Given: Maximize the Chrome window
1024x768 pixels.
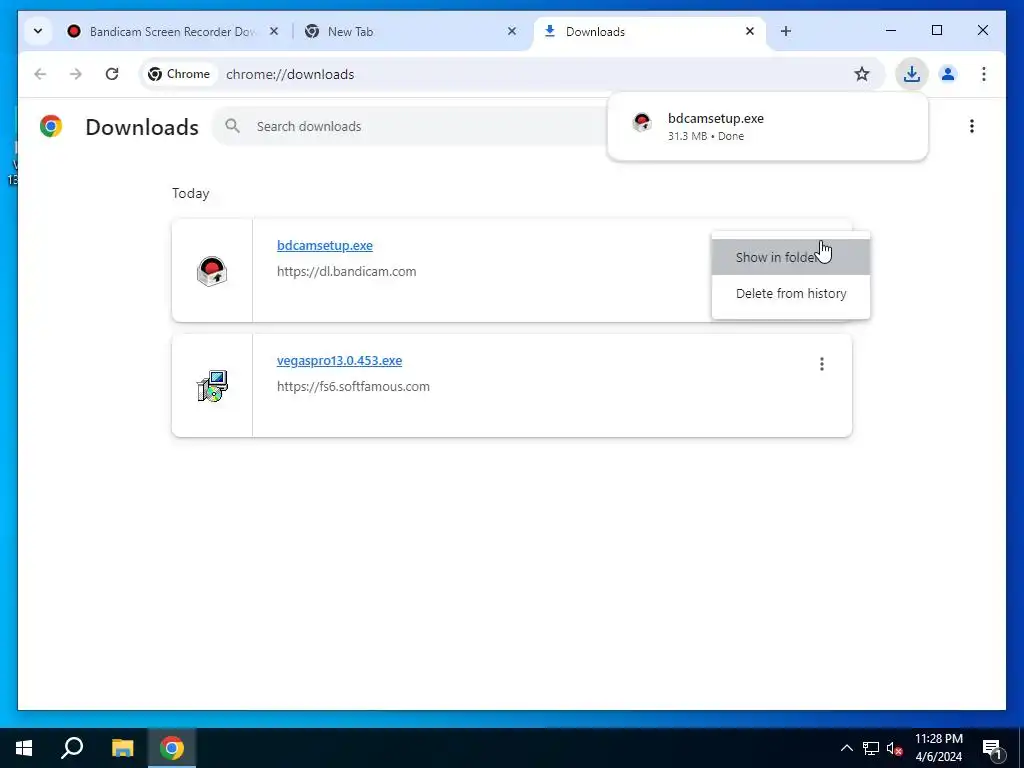Looking at the screenshot, I should click(x=936, y=30).
